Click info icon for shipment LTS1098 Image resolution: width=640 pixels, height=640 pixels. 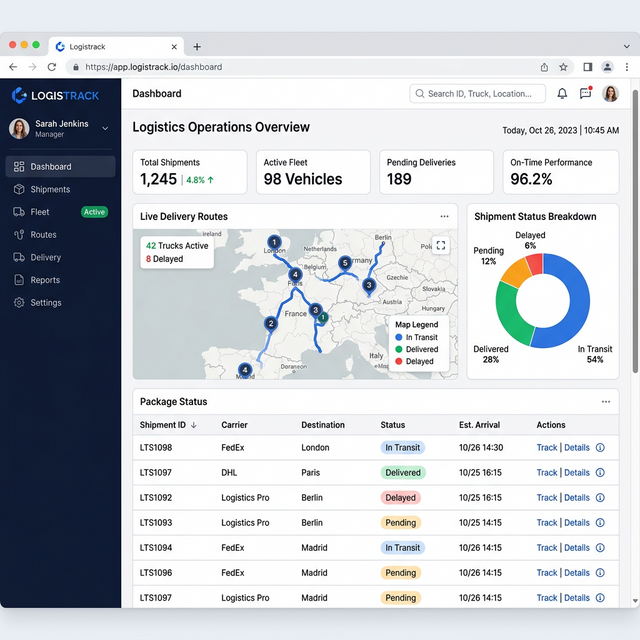point(600,448)
